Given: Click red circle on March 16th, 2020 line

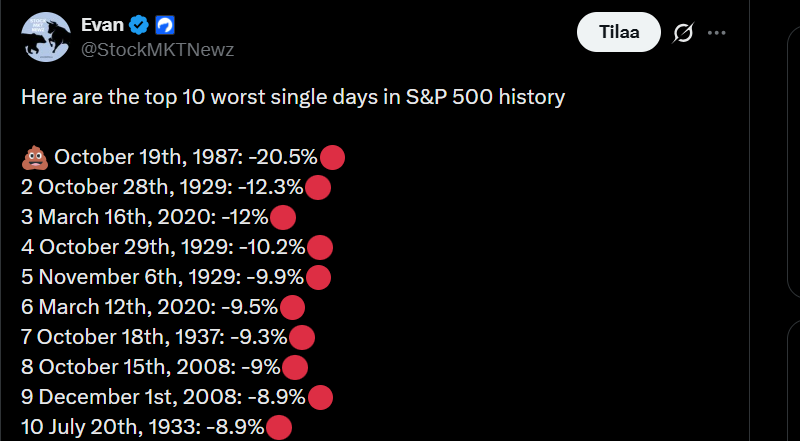Looking at the screenshot, I should pos(284,217).
